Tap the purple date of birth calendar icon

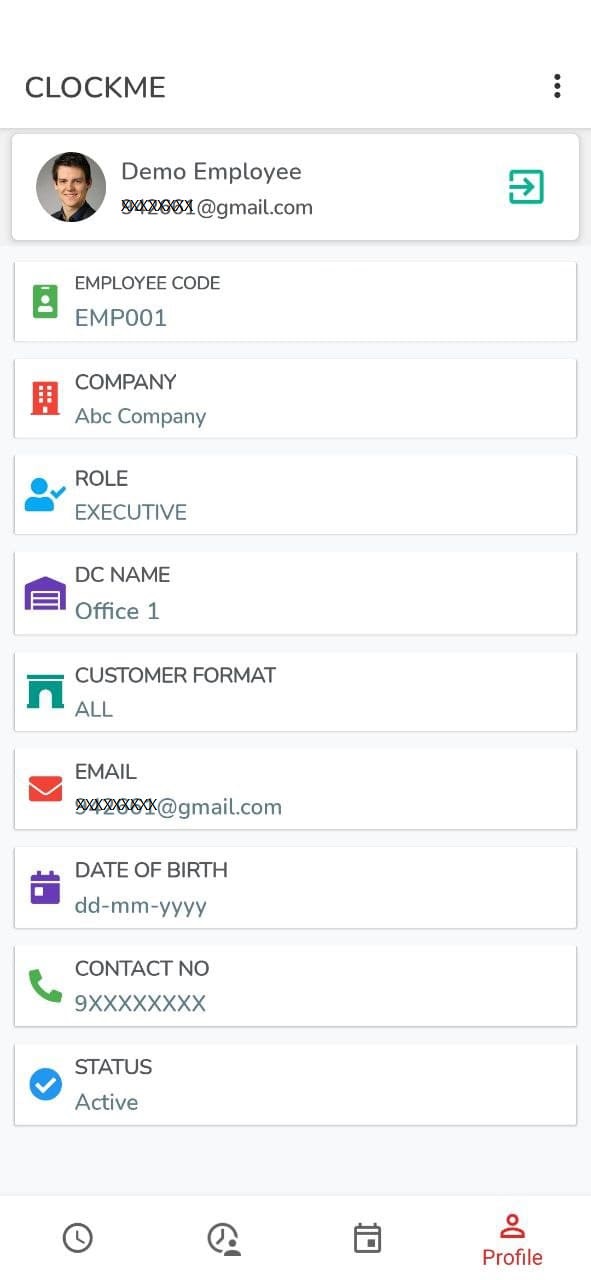(45, 888)
